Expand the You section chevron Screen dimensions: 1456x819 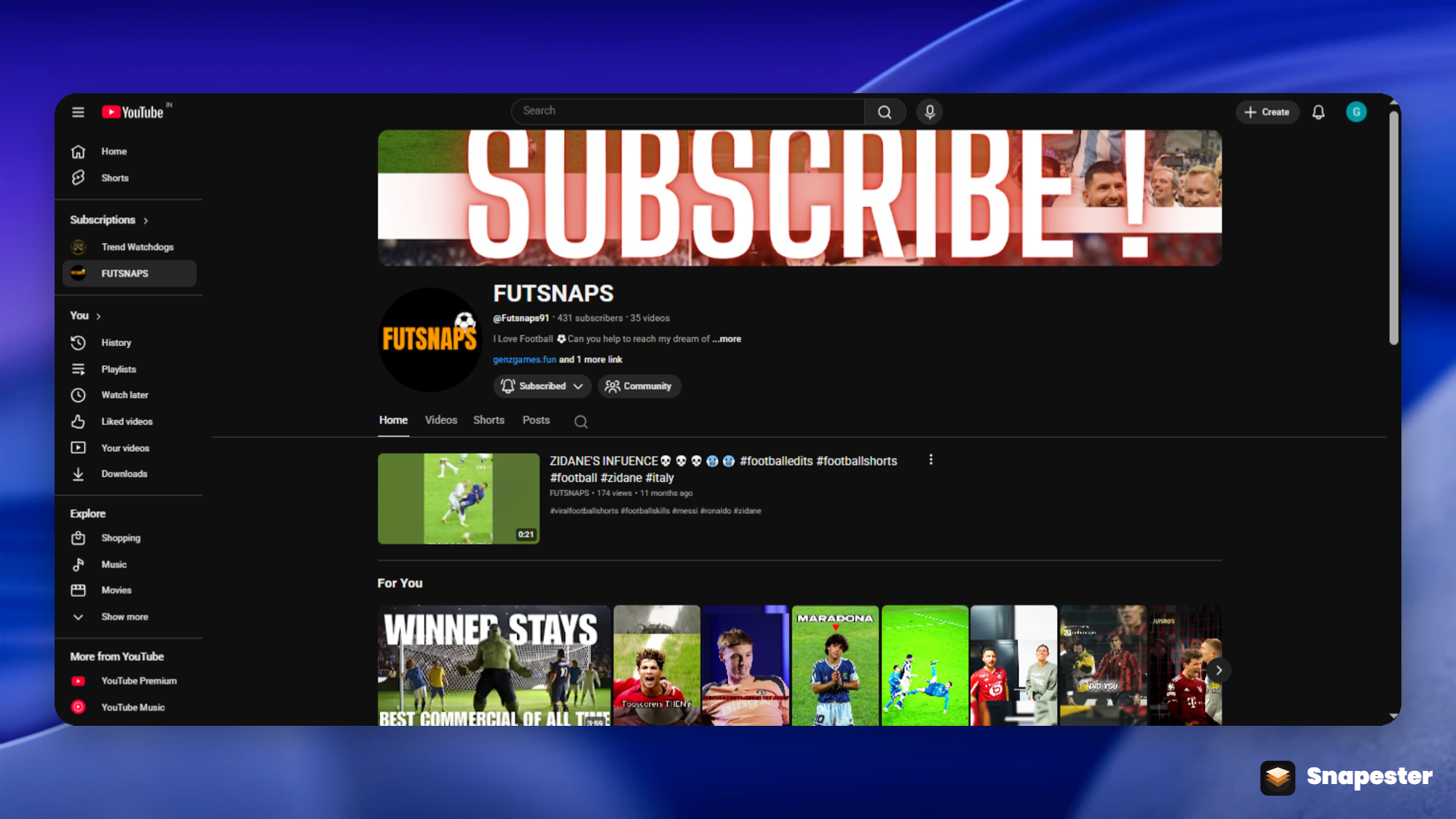[x=99, y=316]
